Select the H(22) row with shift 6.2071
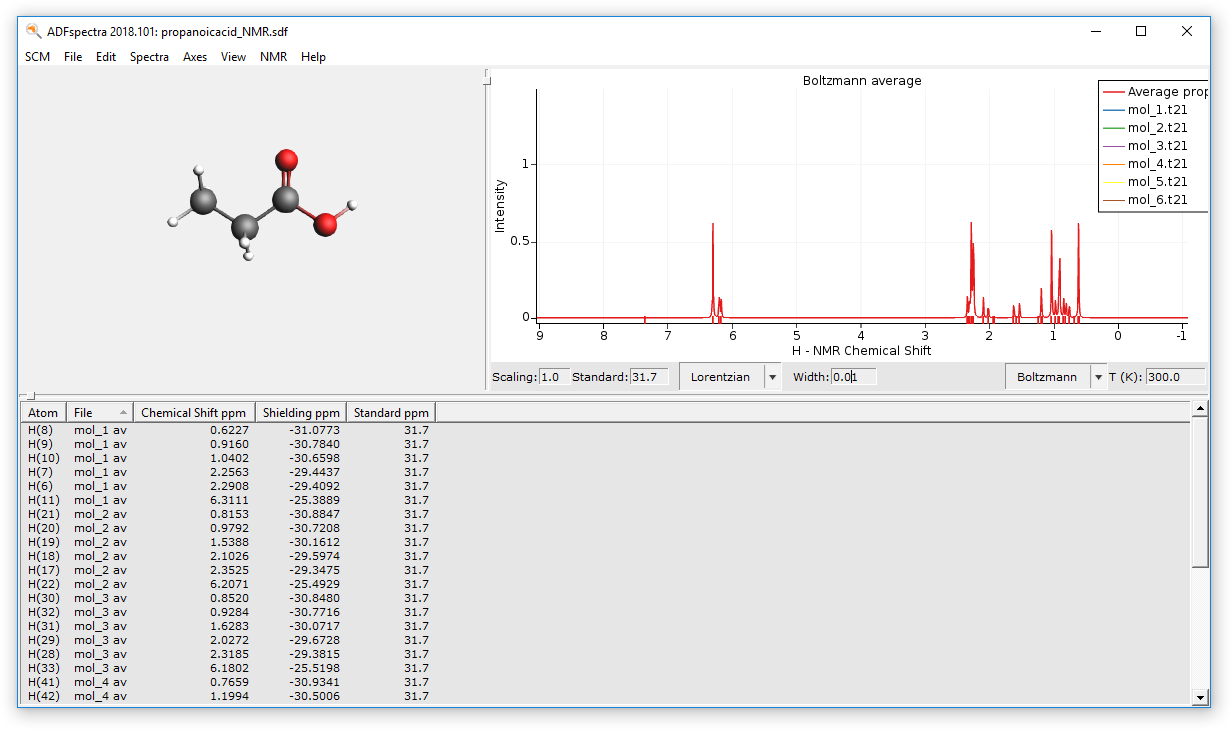 (606, 584)
